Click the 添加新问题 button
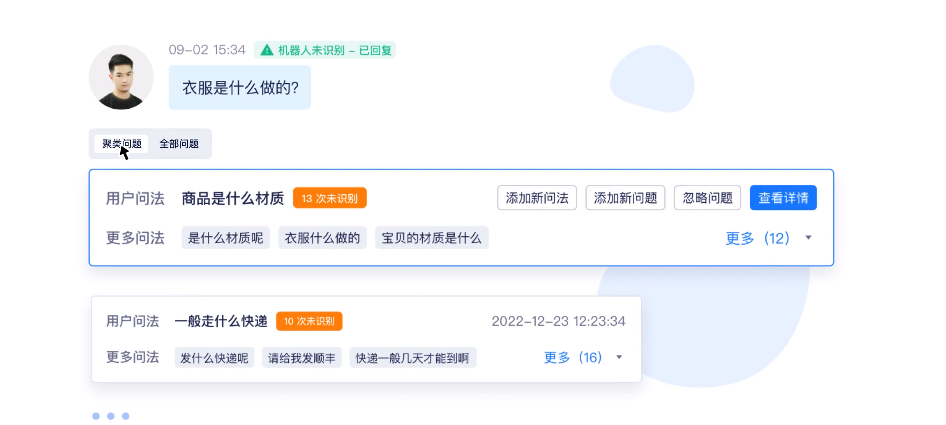Screen dimensions: 946x425 (x=625, y=197)
